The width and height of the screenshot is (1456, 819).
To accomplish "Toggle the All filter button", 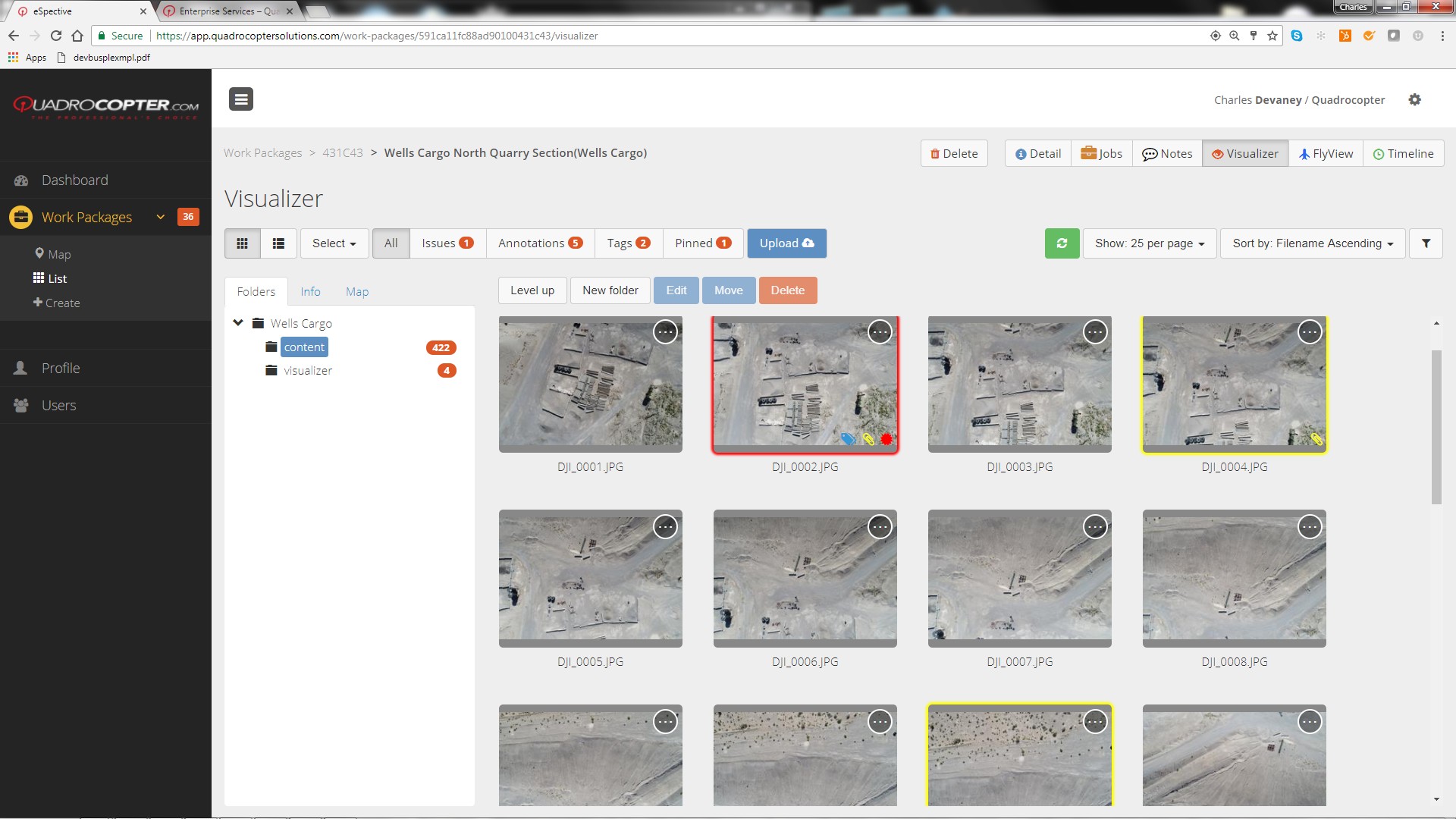I will tap(391, 243).
